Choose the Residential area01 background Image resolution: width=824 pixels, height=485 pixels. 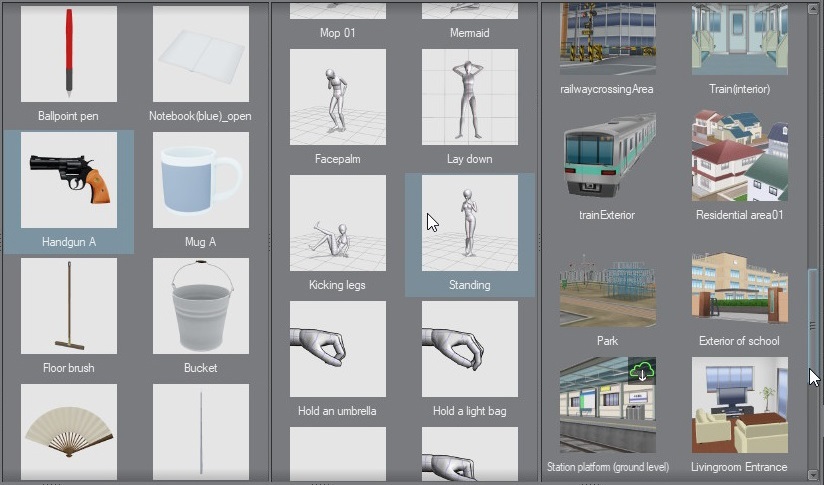click(x=739, y=156)
